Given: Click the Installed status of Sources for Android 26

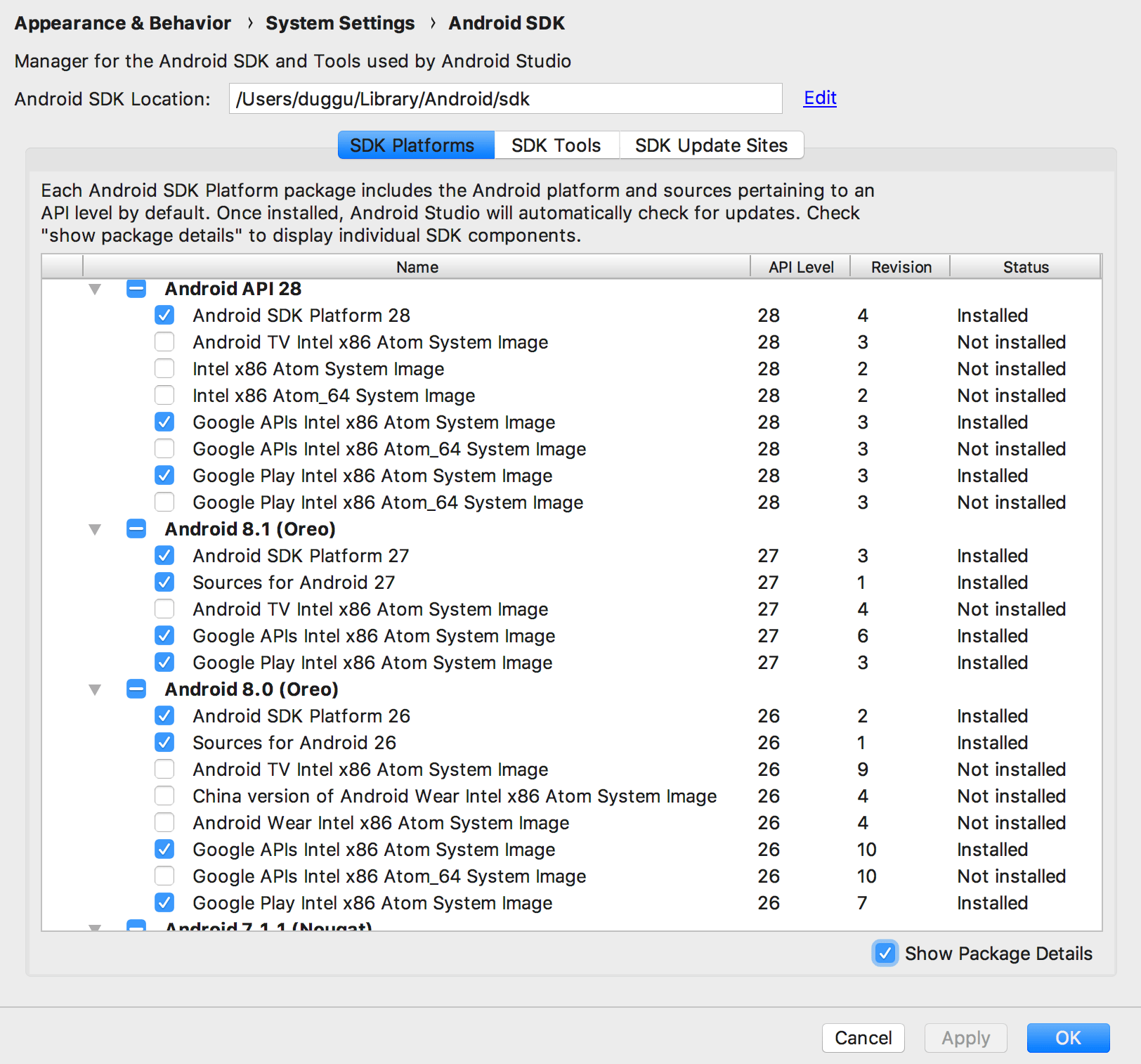Looking at the screenshot, I should click(992, 743).
